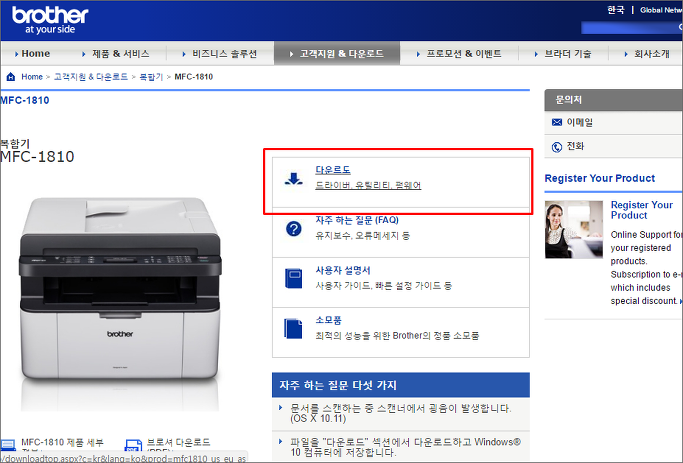Click the Brother 정품 소모품 description text
Image resolution: width=683 pixels, height=463 pixels.
(397, 336)
